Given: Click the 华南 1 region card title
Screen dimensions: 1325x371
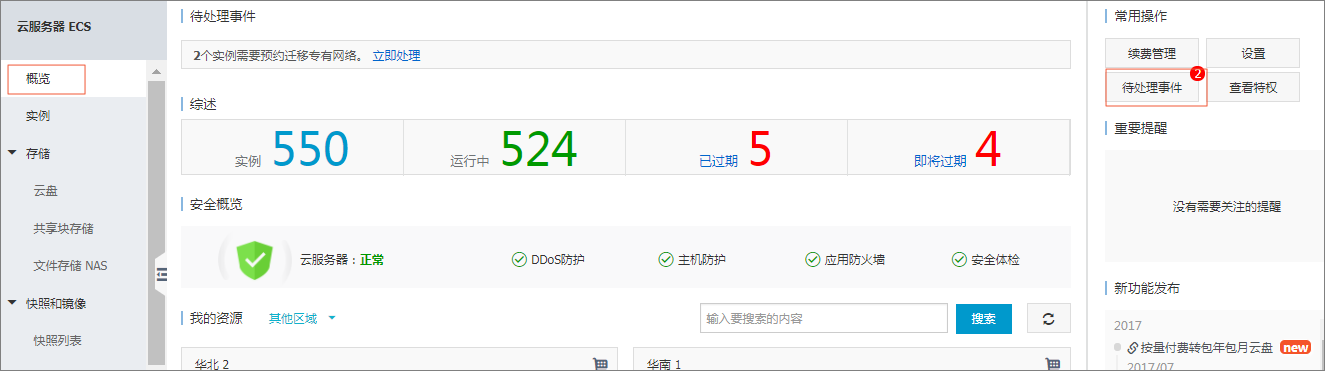Looking at the screenshot, I should (x=663, y=364).
